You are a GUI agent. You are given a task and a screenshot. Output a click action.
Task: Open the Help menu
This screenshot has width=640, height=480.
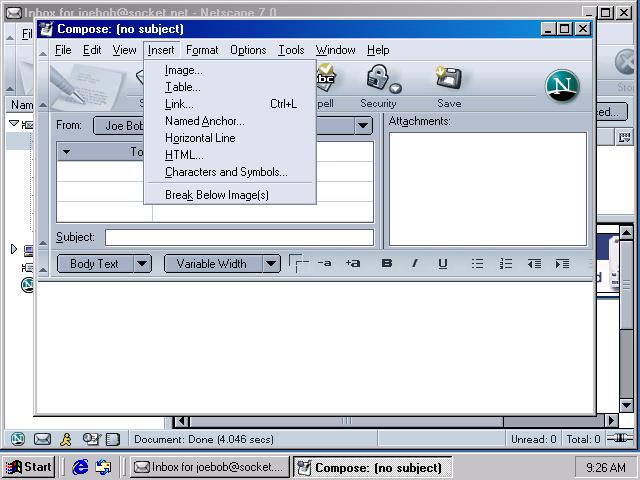(378, 50)
